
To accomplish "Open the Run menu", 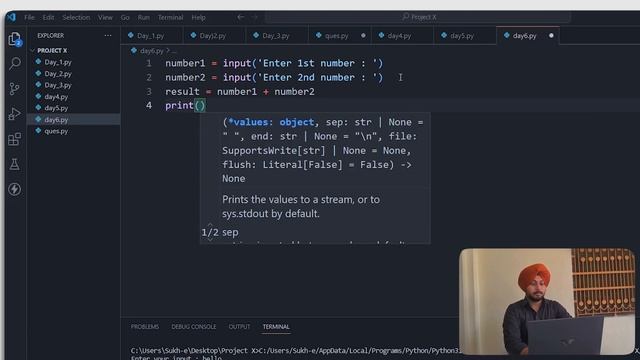I will click(143, 17).
